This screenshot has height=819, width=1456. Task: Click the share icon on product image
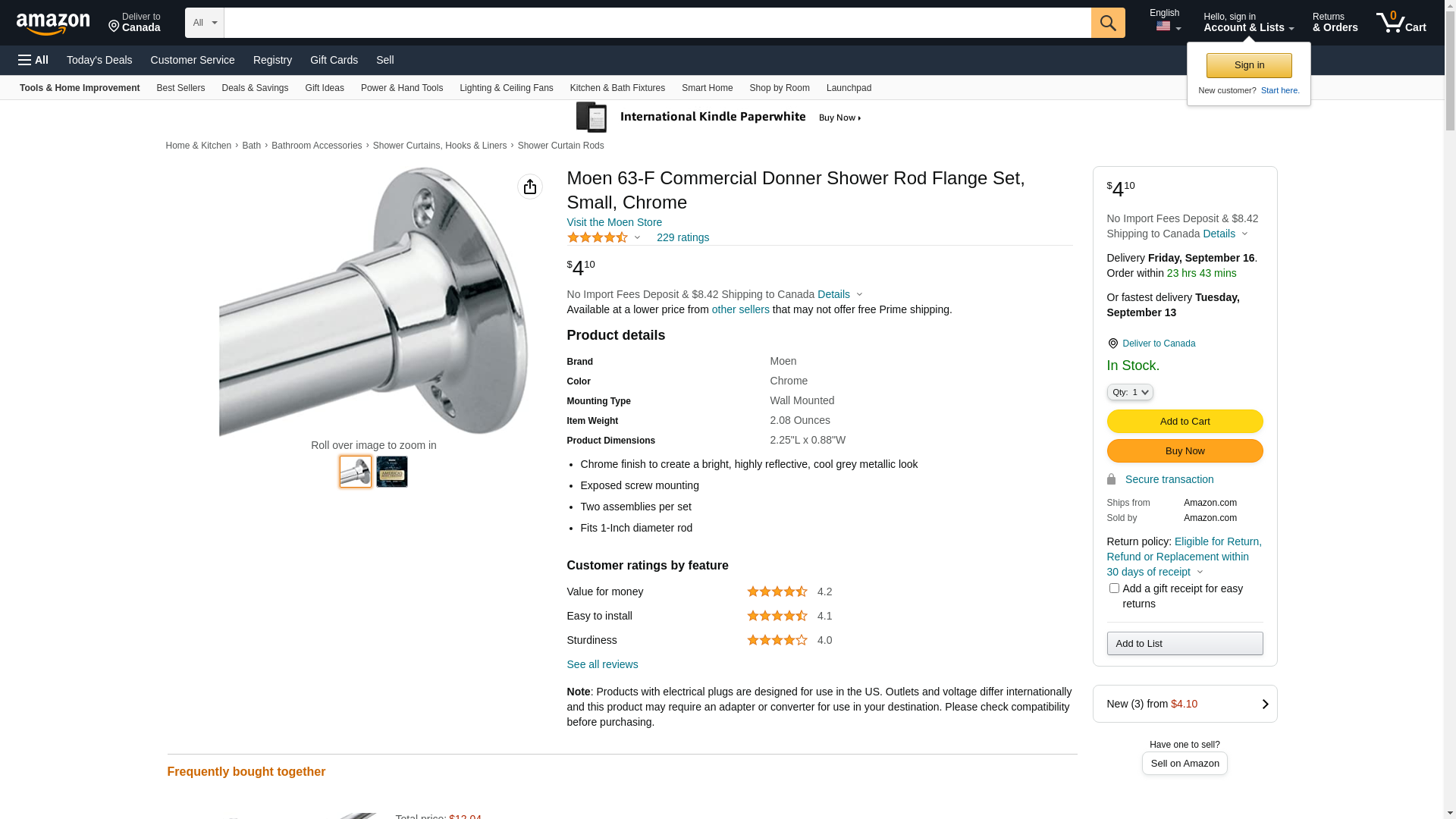[529, 187]
